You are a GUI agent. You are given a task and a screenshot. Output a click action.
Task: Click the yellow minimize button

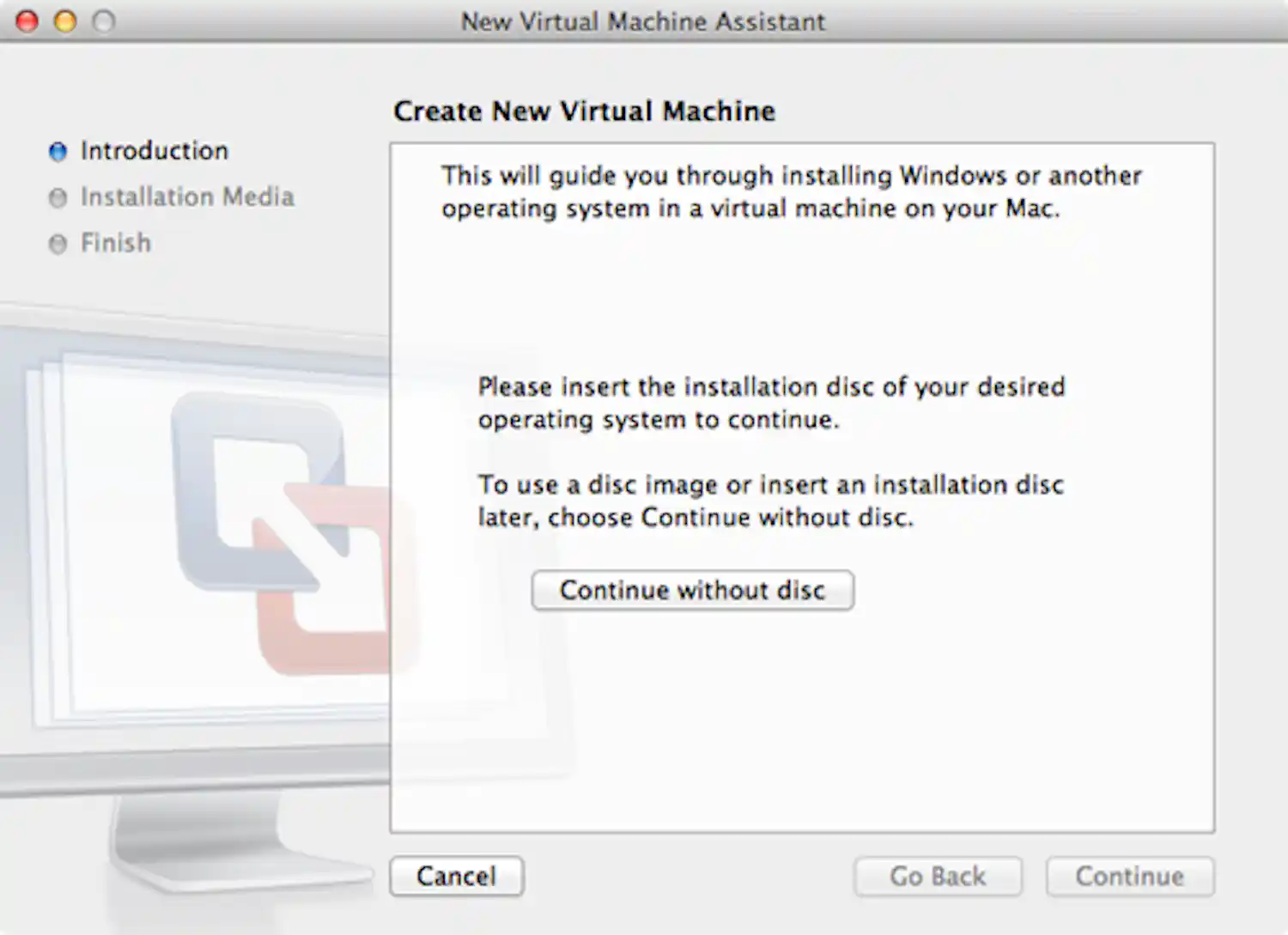tap(64, 22)
